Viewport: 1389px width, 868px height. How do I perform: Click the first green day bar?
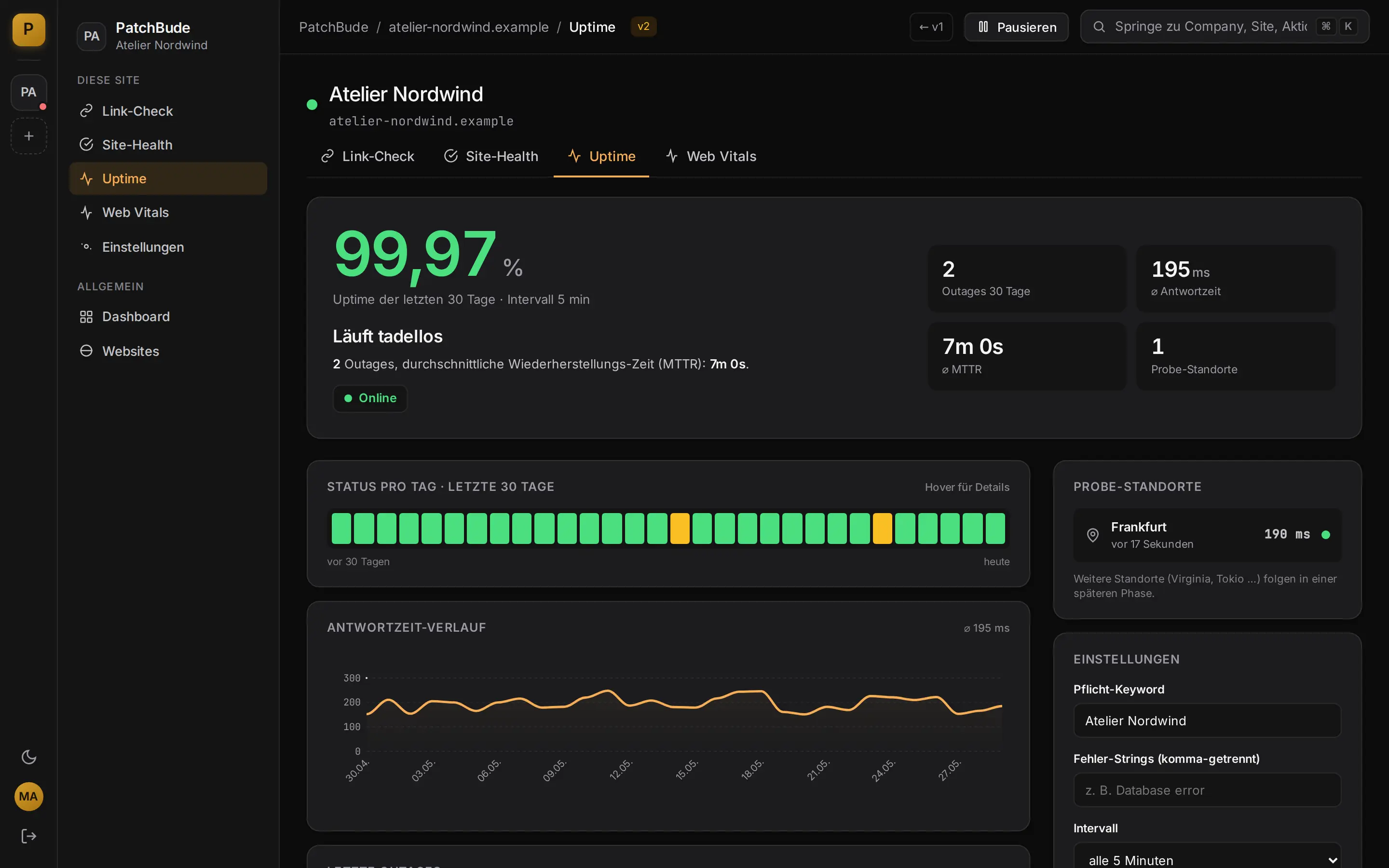click(x=341, y=528)
